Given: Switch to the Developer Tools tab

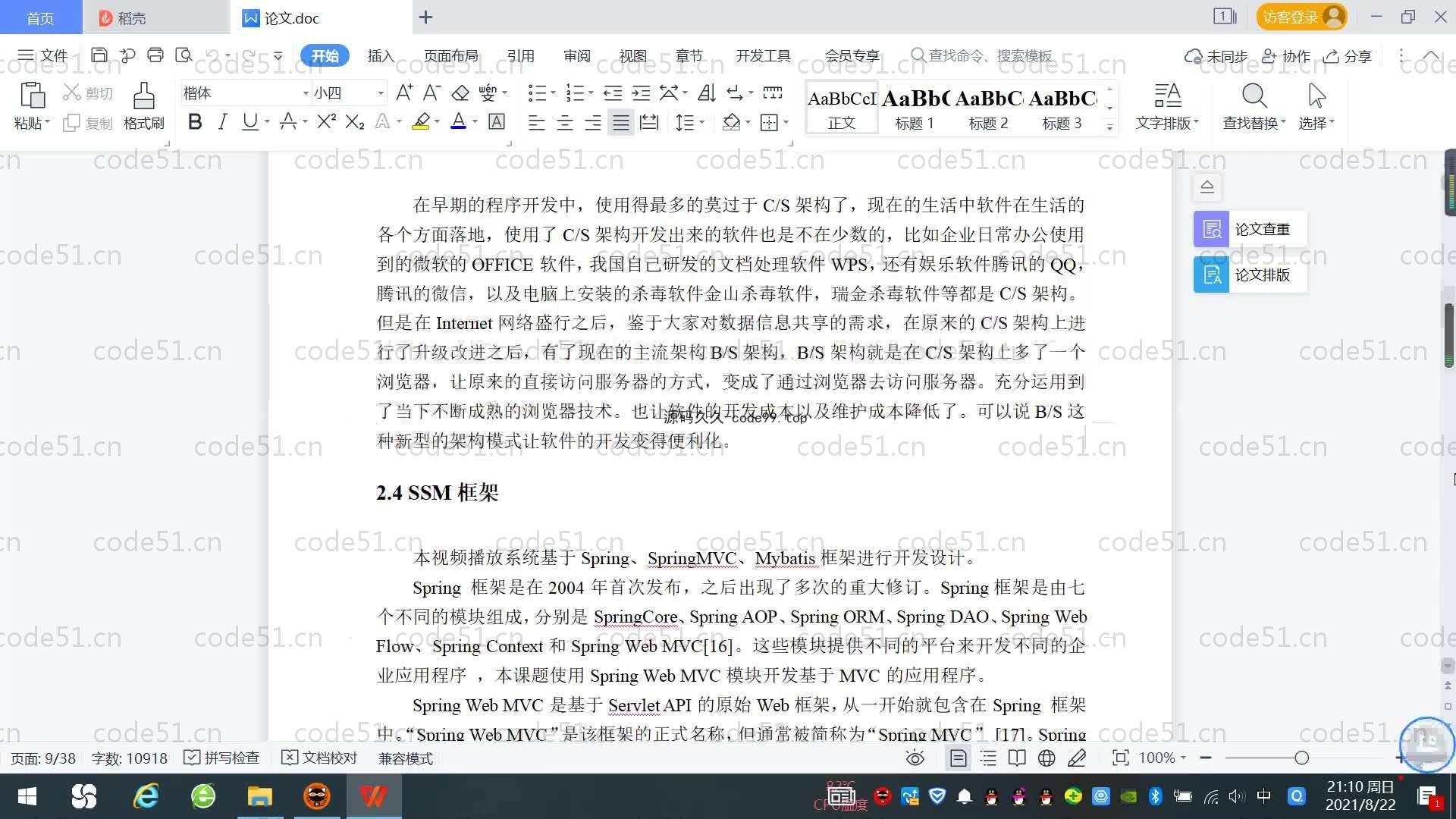Looking at the screenshot, I should pos(763,55).
